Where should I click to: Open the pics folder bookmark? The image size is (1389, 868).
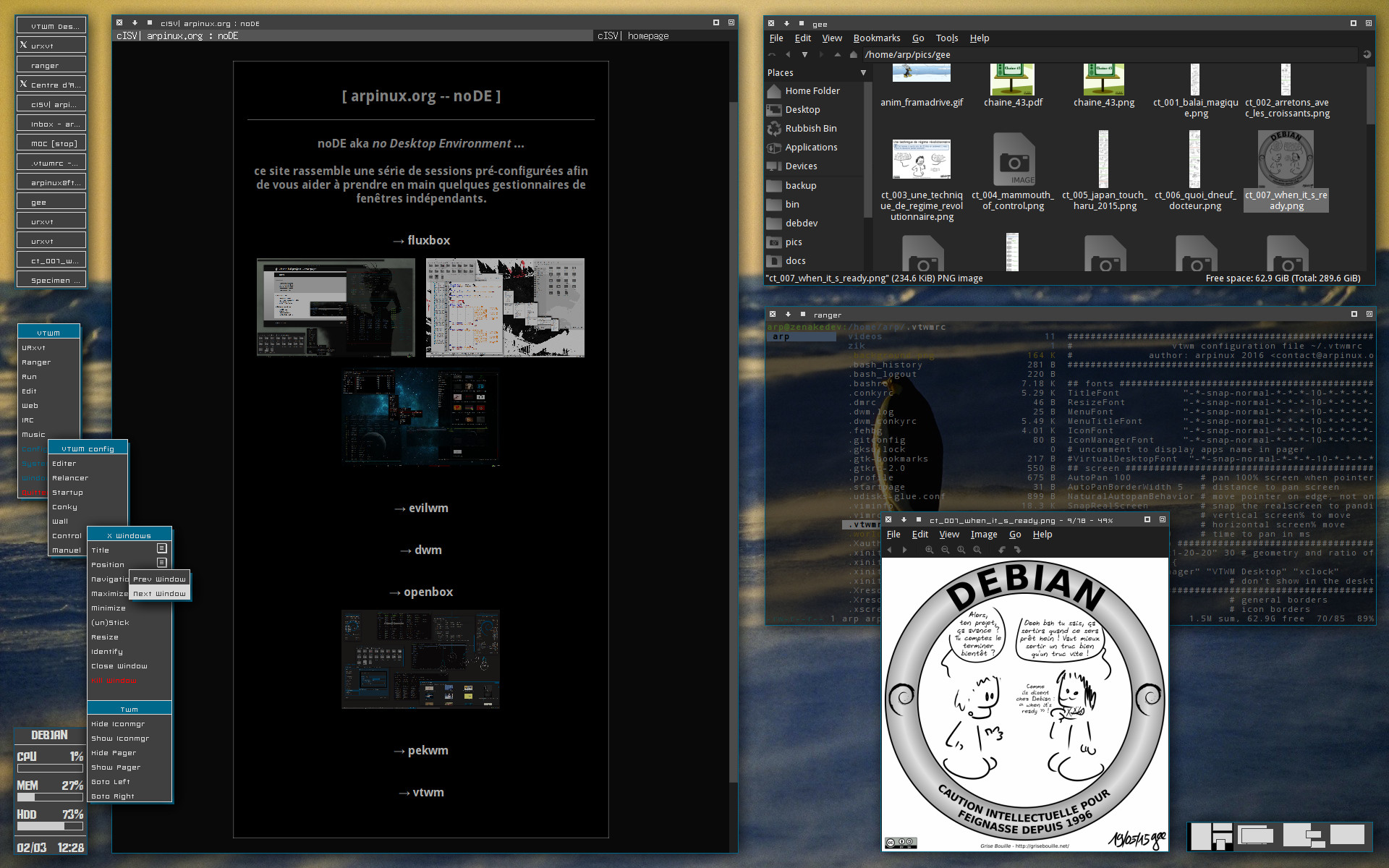tap(813, 242)
